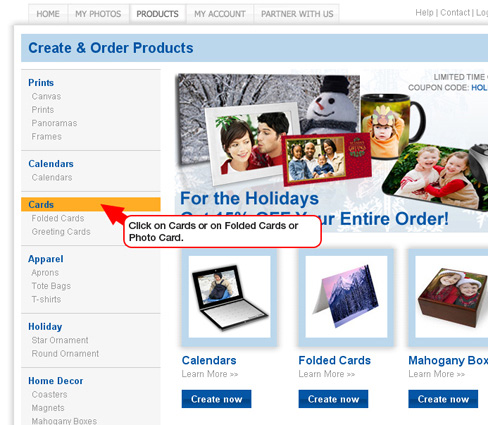This screenshot has height=425, width=488.
Task: Open the Help link at top
Action: [x=424, y=13]
